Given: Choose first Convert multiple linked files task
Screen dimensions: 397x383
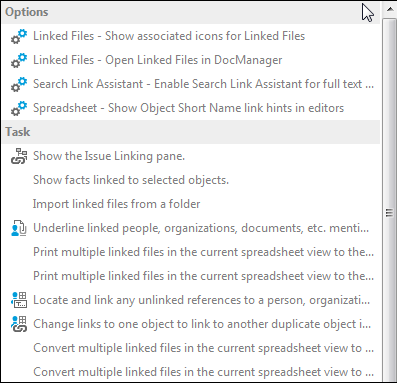Looking at the screenshot, I should click(191, 348).
